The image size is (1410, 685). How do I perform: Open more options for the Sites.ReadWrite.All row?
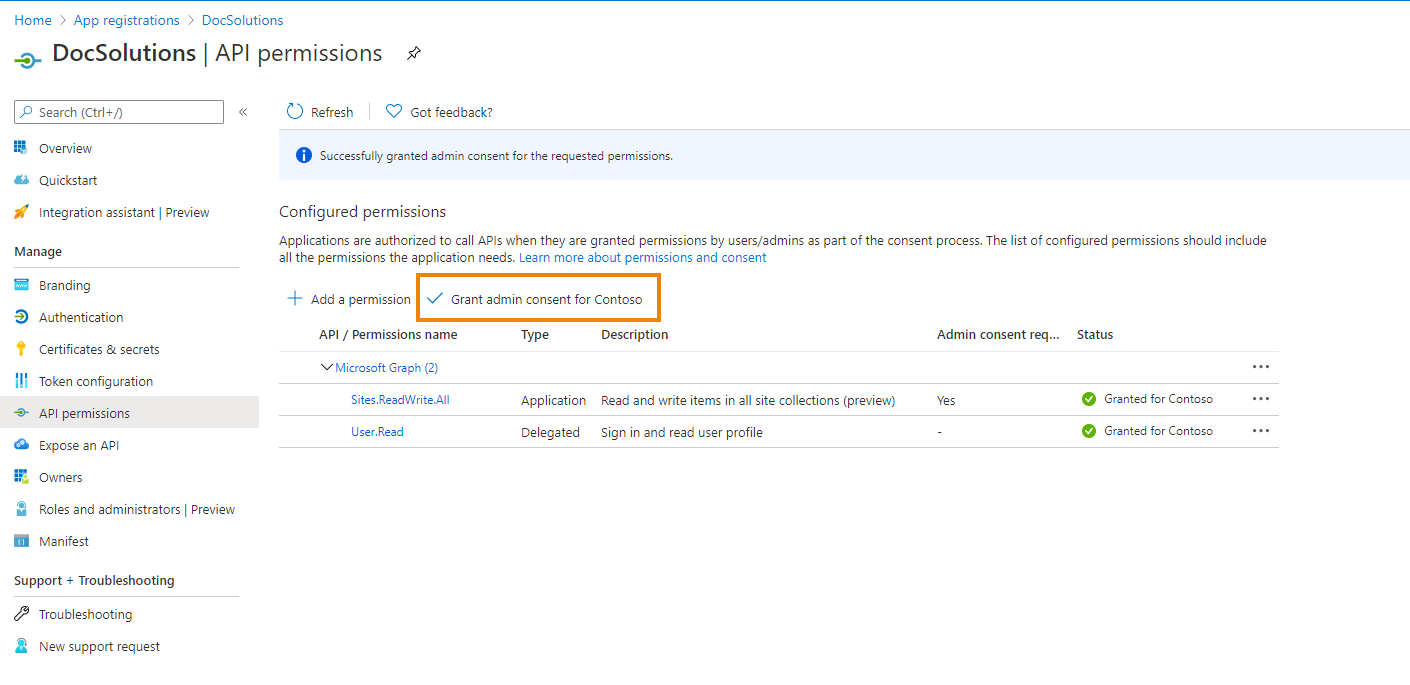tap(1261, 399)
